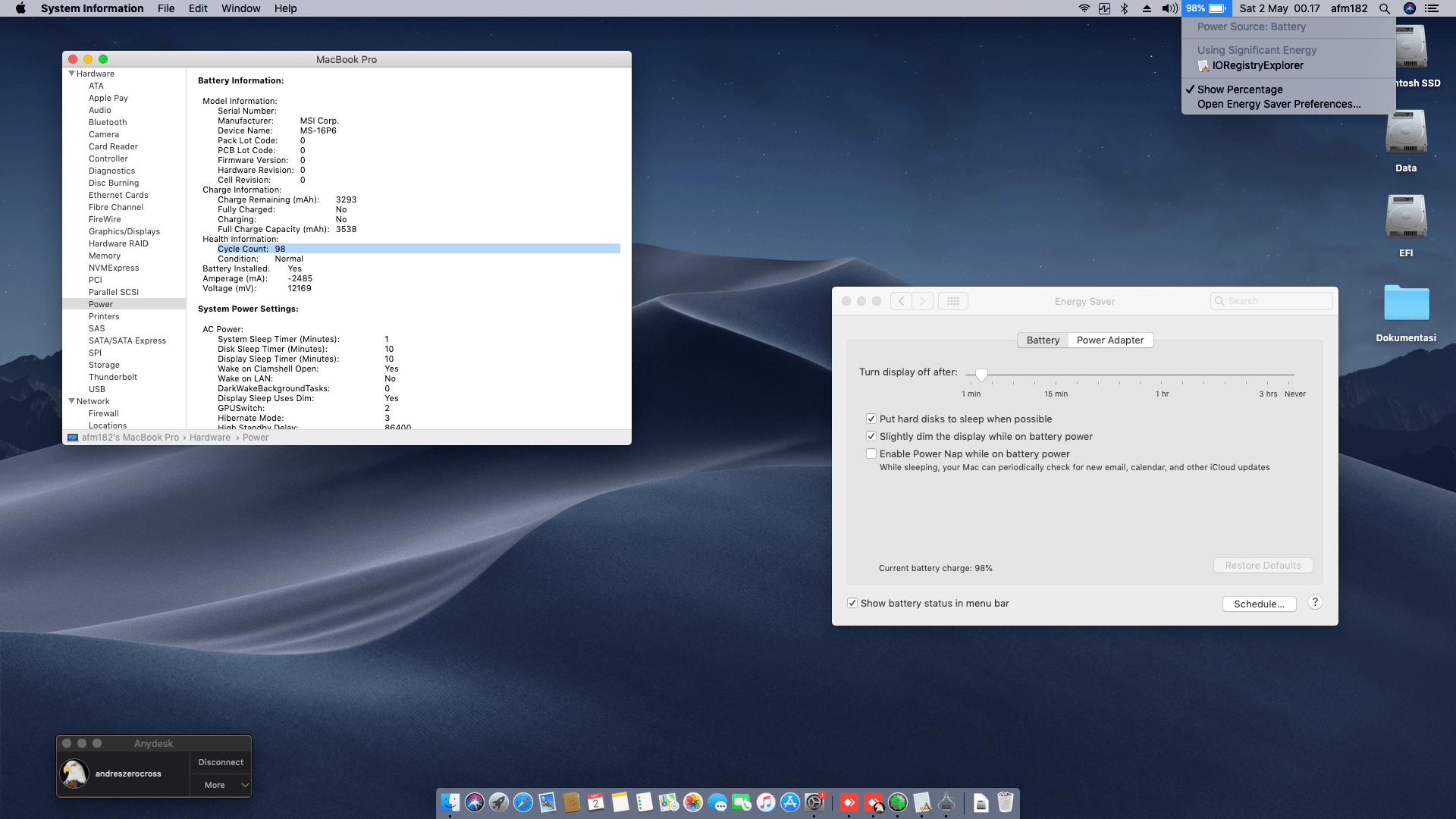The width and height of the screenshot is (1456, 819).
Task: Launch Siri from the Dock
Action: pyautogui.click(x=475, y=802)
